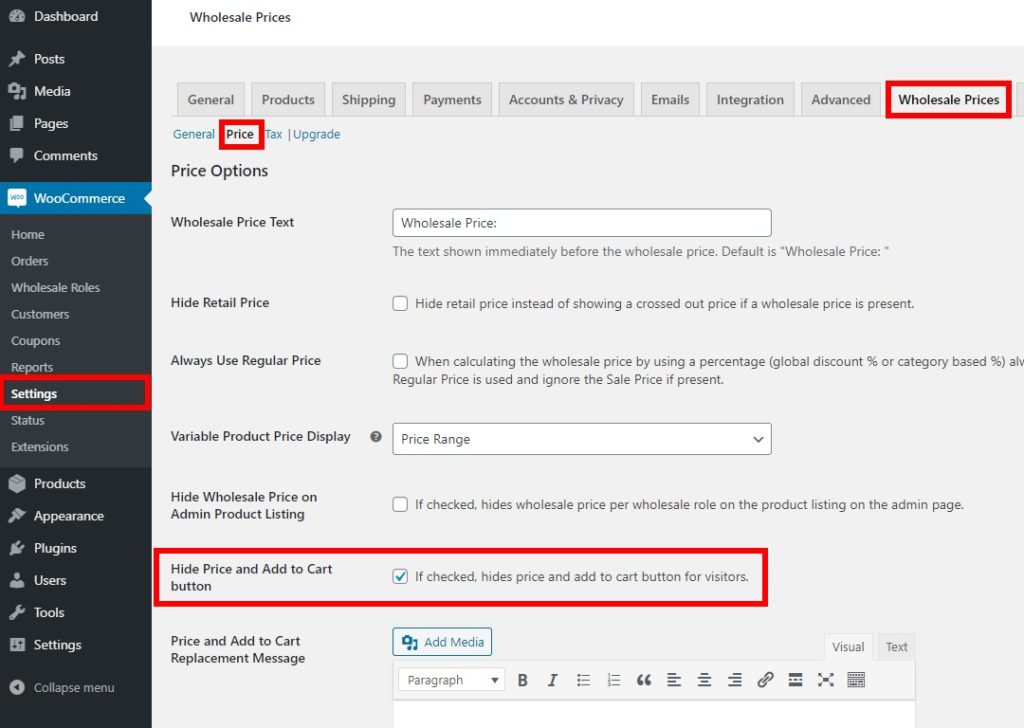The width and height of the screenshot is (1024, 728).
Task: Open the Products settings tab
Action: click(x=288, y=100)
